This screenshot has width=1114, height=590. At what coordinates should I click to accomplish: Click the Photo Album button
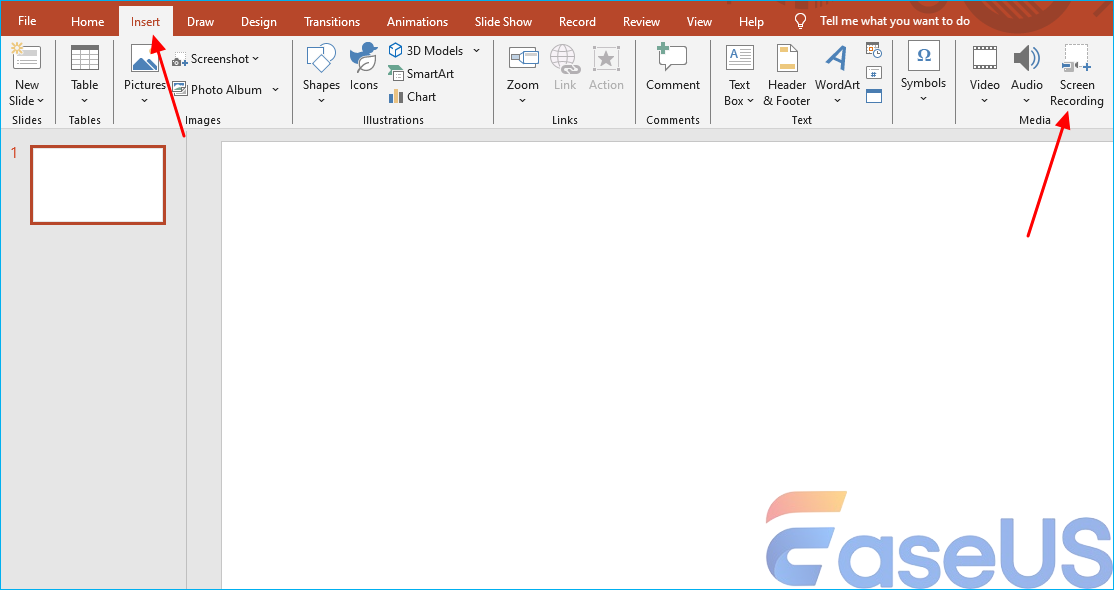pos(217,90)
